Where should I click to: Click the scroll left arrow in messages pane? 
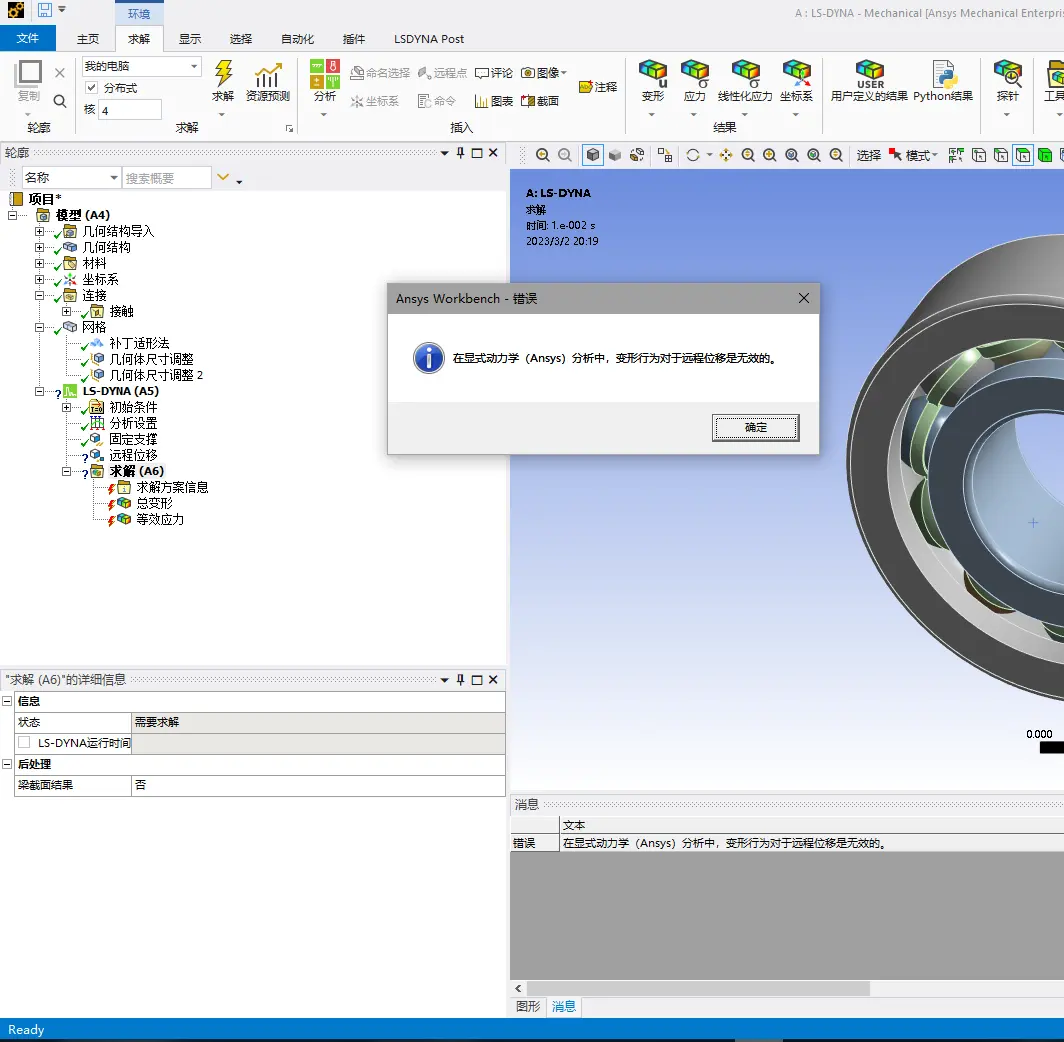[x=518, y=988]
